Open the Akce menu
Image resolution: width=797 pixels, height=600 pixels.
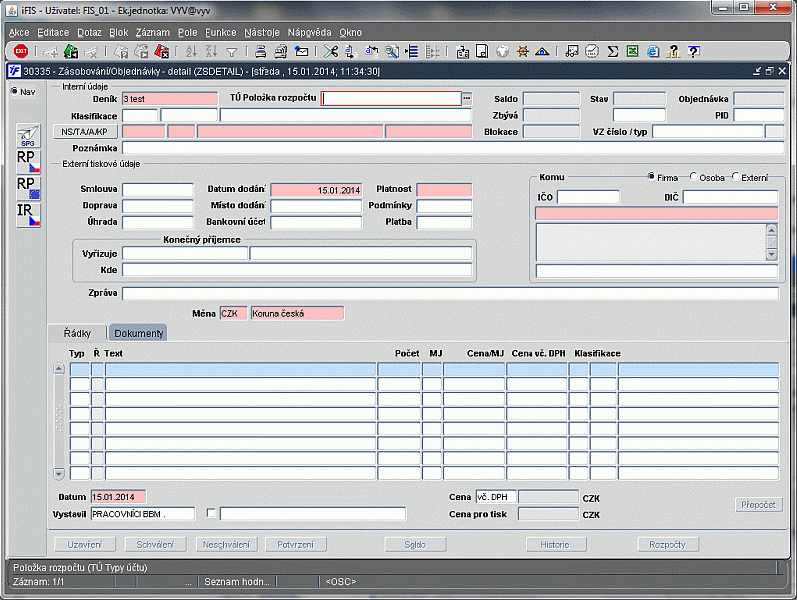click(19, 33)
